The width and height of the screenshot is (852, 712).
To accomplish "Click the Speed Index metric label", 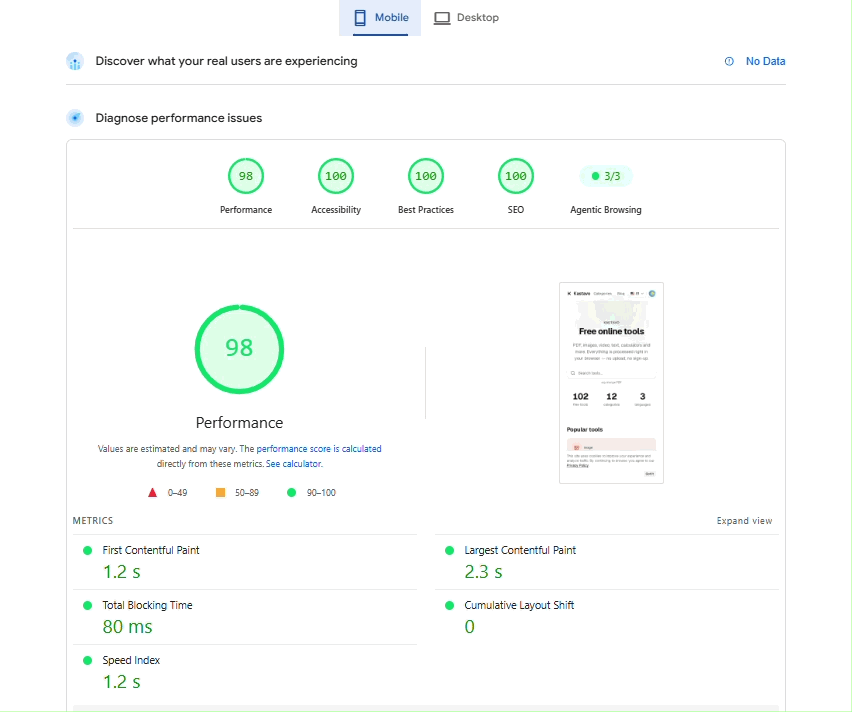I will (131, 660).
